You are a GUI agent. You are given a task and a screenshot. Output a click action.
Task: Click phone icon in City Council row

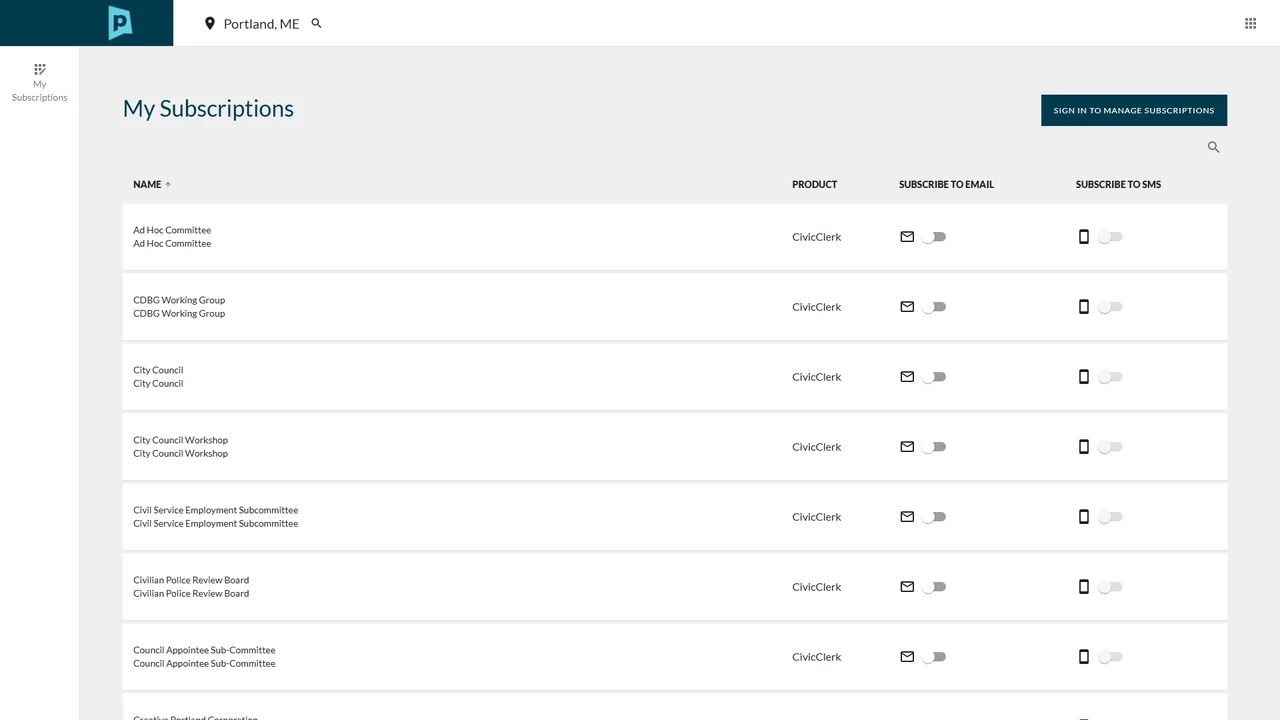click(x=1083, y=377)
